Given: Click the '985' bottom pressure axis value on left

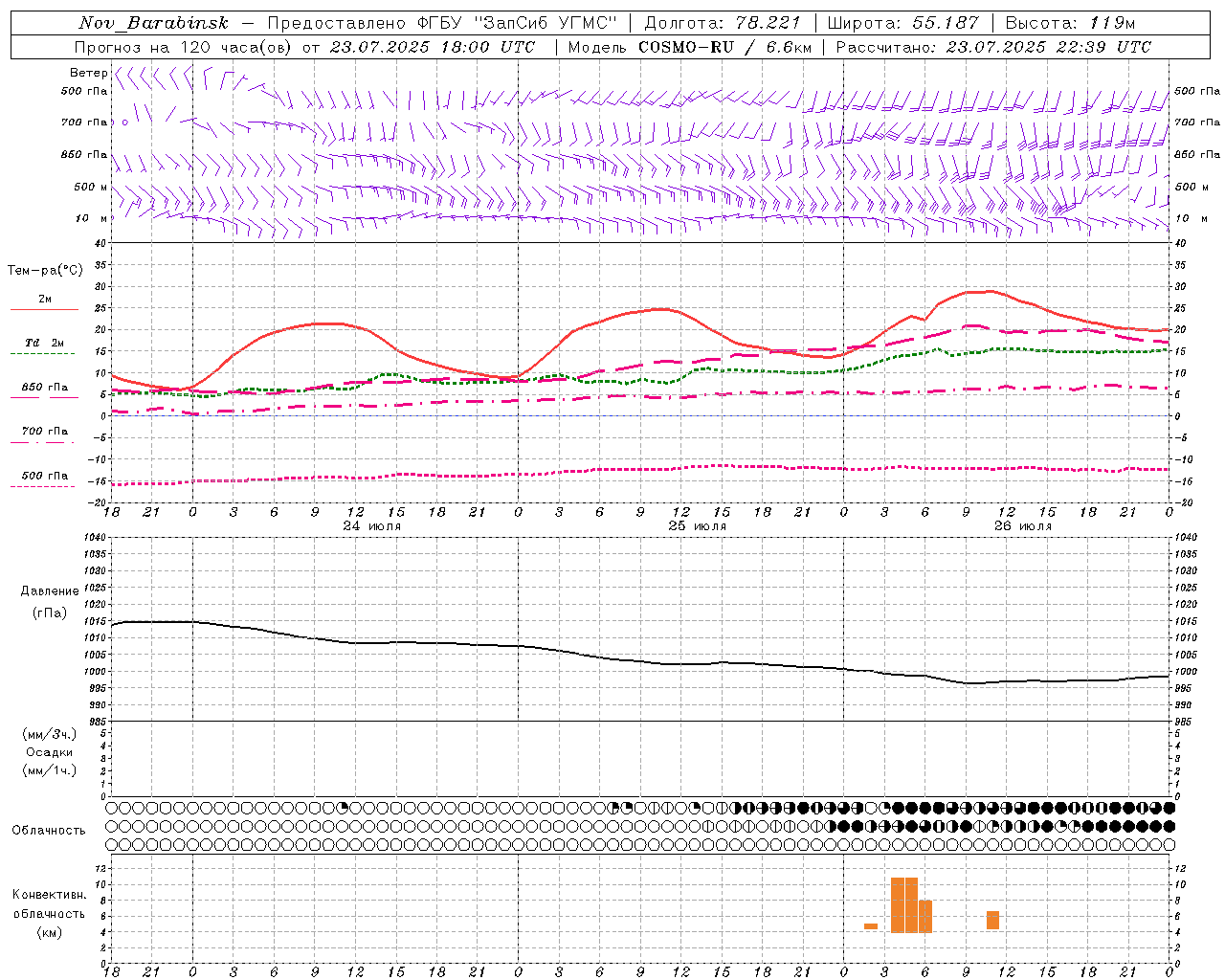Looking at the screenshot, I should 98,723.
